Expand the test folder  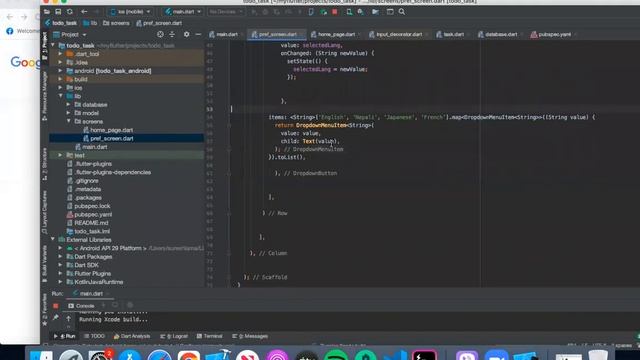(60, 155)
